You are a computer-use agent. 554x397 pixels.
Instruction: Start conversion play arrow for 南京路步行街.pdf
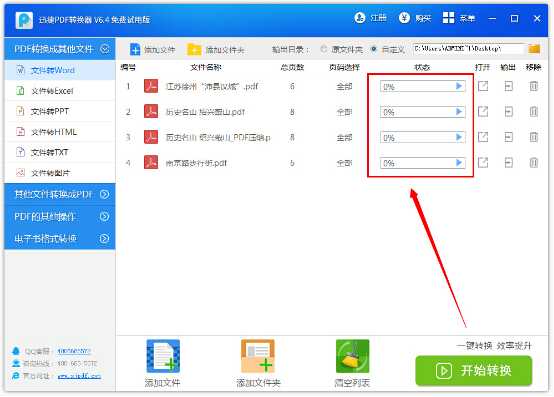click(x=459, y=162)
